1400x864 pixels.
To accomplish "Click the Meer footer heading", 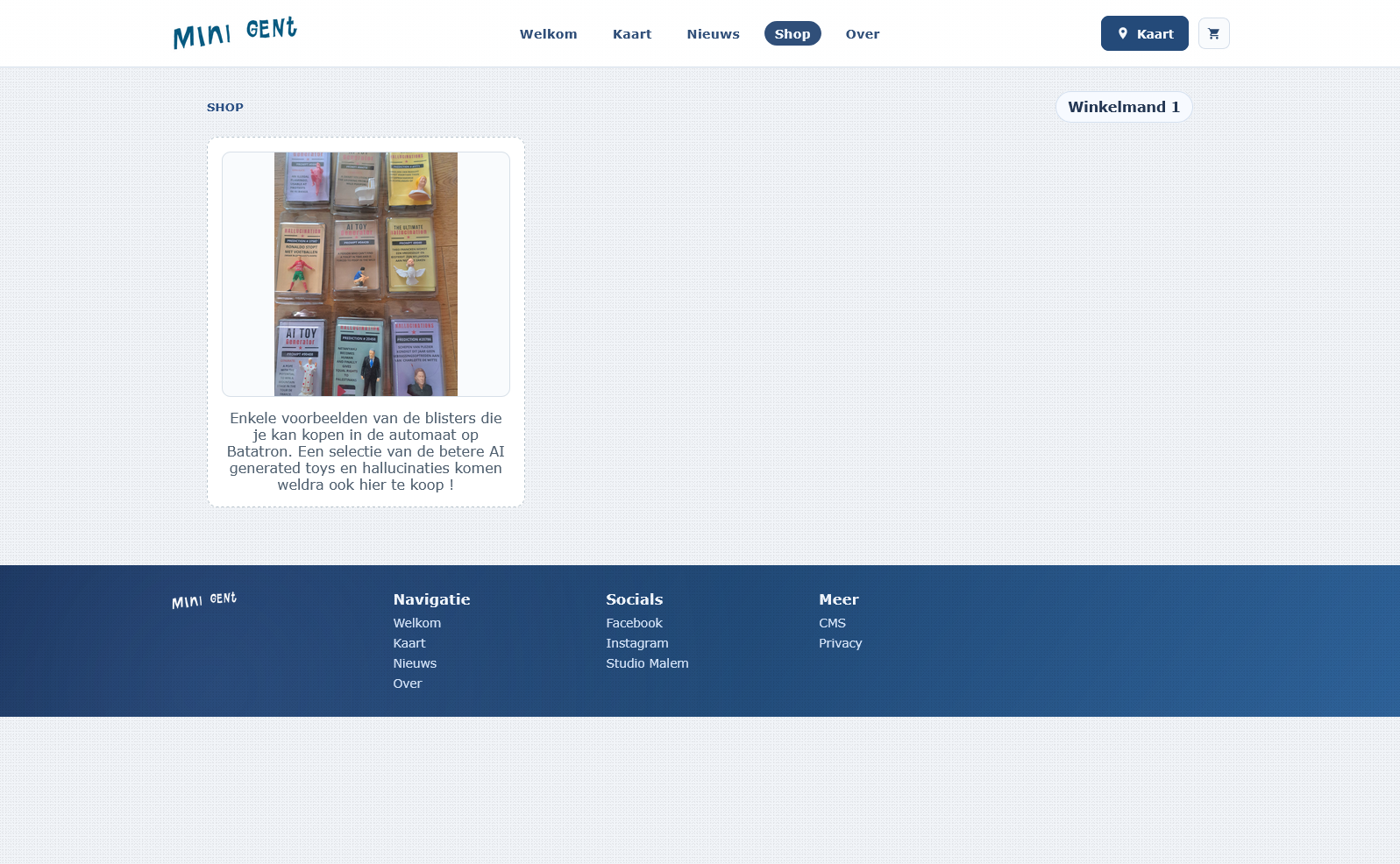I will point(839,599).
